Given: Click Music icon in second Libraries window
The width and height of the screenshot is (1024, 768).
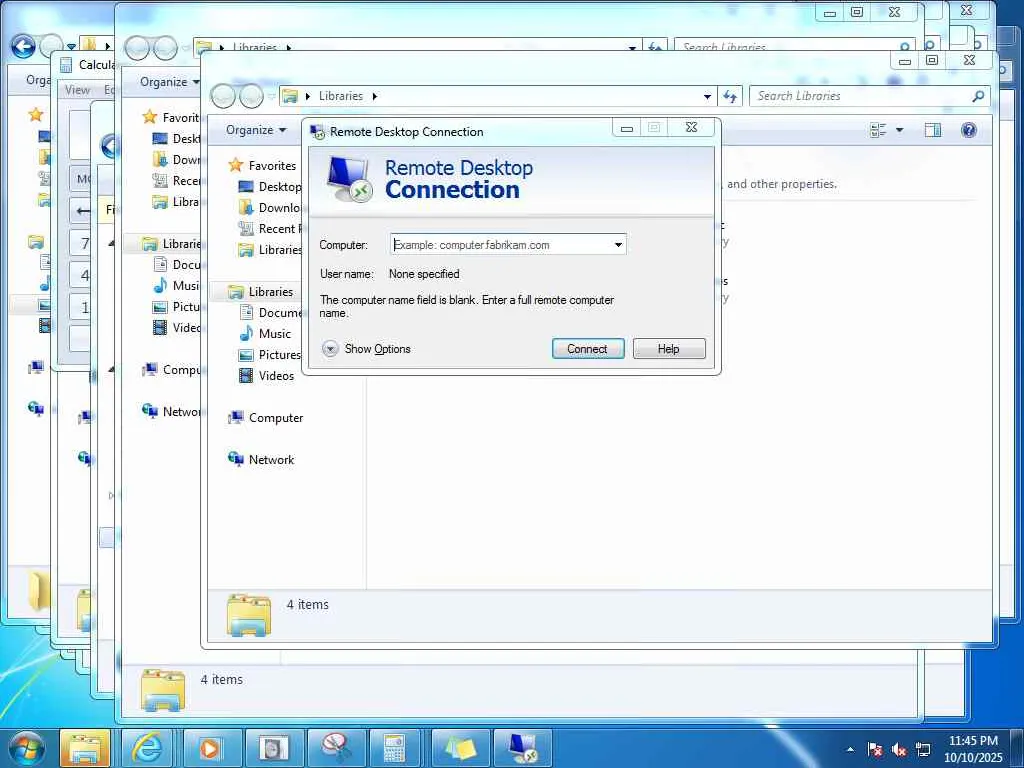Looking at the screenshot, I should coord(159,285).
